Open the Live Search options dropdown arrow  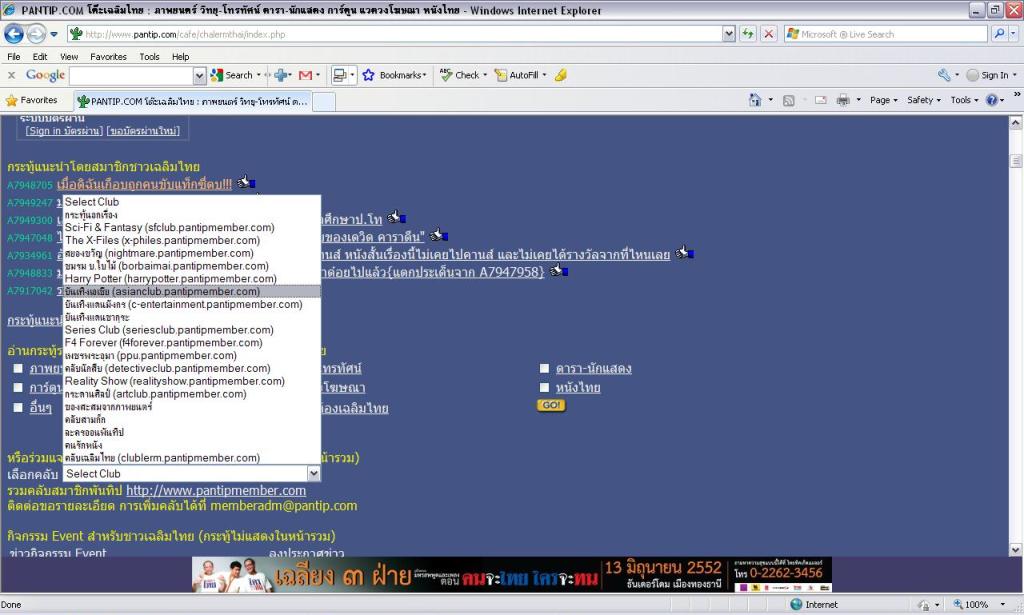[x=1014, y=34]
